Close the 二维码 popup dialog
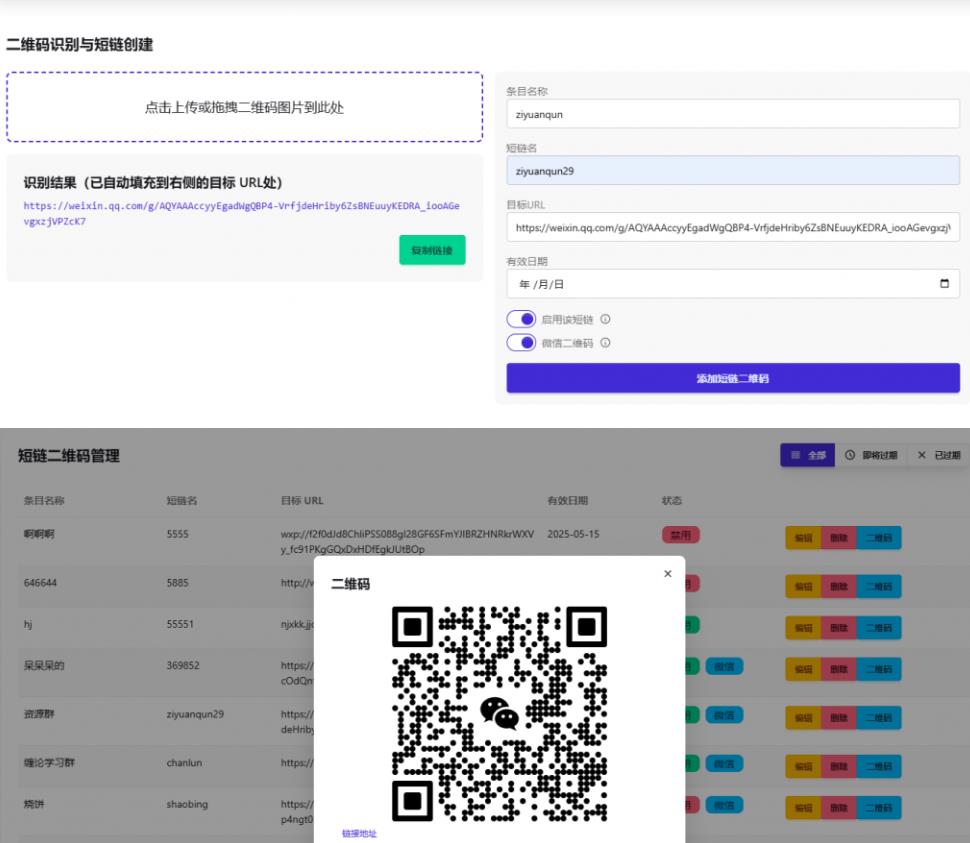 [x=667, y=574]
